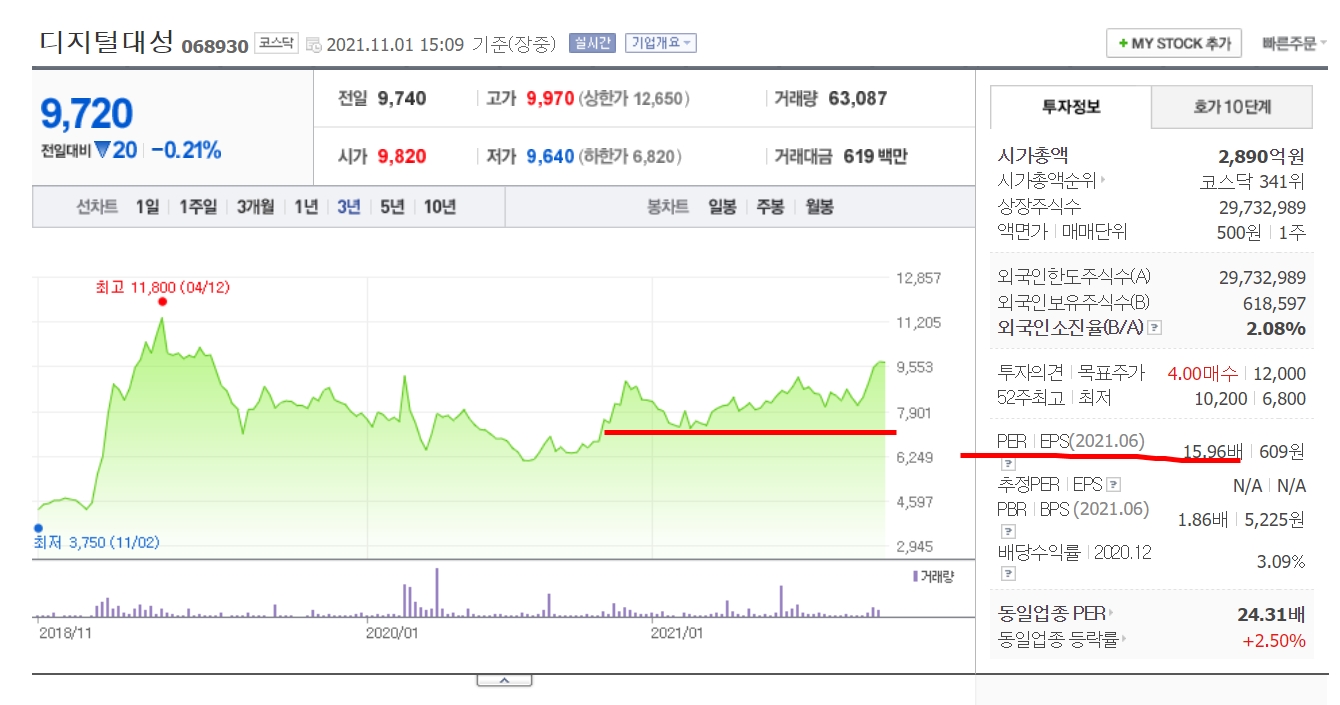This screenshot has height=705, width=1340.
Task: Collapse the chart with the bottom arrow handle
Action: (504, 680)
